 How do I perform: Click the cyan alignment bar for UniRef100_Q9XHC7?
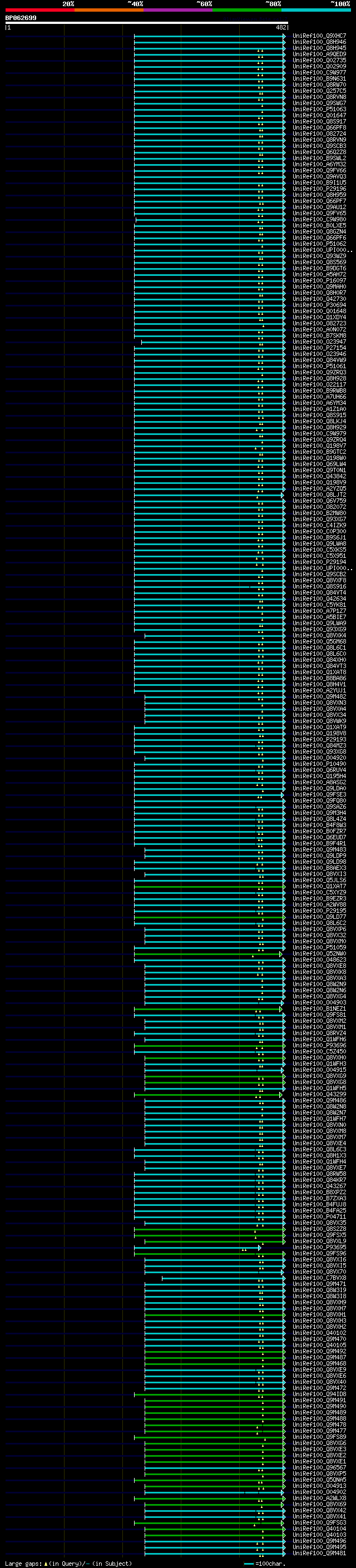click(209, 37)
